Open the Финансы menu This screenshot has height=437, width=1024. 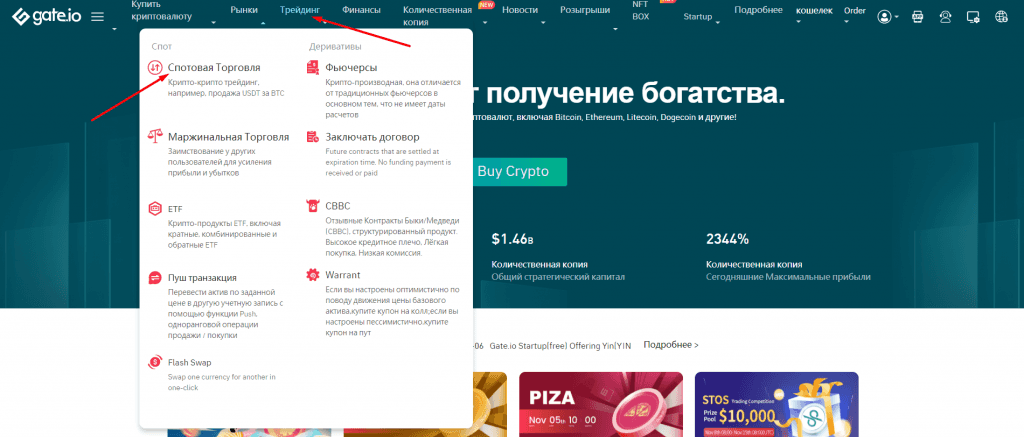[x=361, y=10]
